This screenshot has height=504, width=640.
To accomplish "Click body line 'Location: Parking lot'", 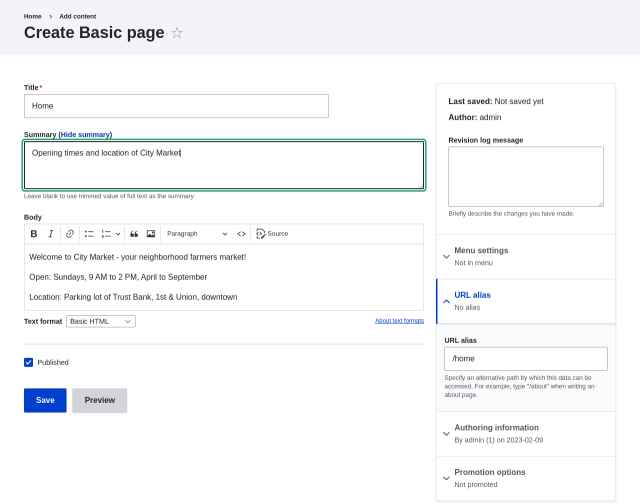I will point(133,297).
